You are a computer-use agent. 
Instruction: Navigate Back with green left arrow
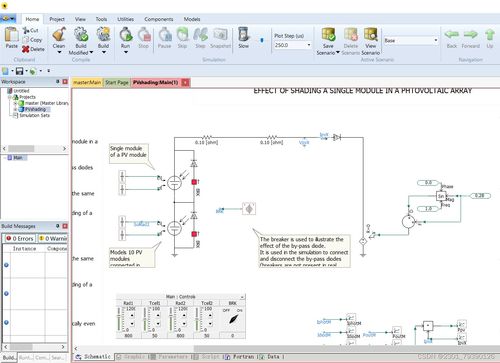pyautogui.click(x=452, y=34)
